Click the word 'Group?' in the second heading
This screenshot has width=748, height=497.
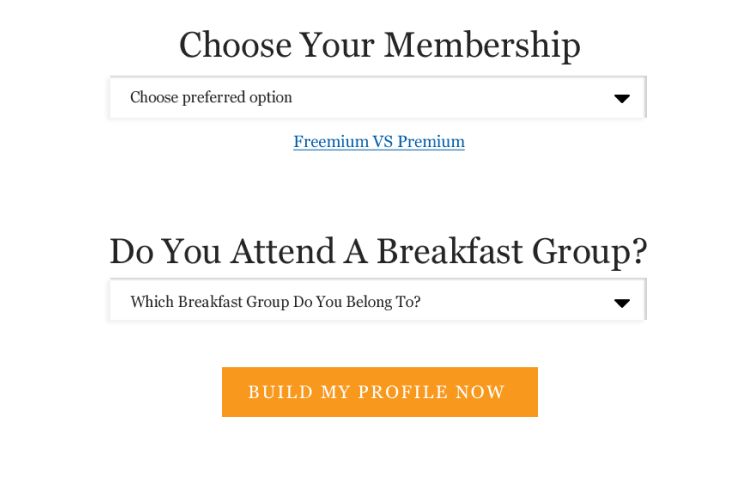pos(590,252)
